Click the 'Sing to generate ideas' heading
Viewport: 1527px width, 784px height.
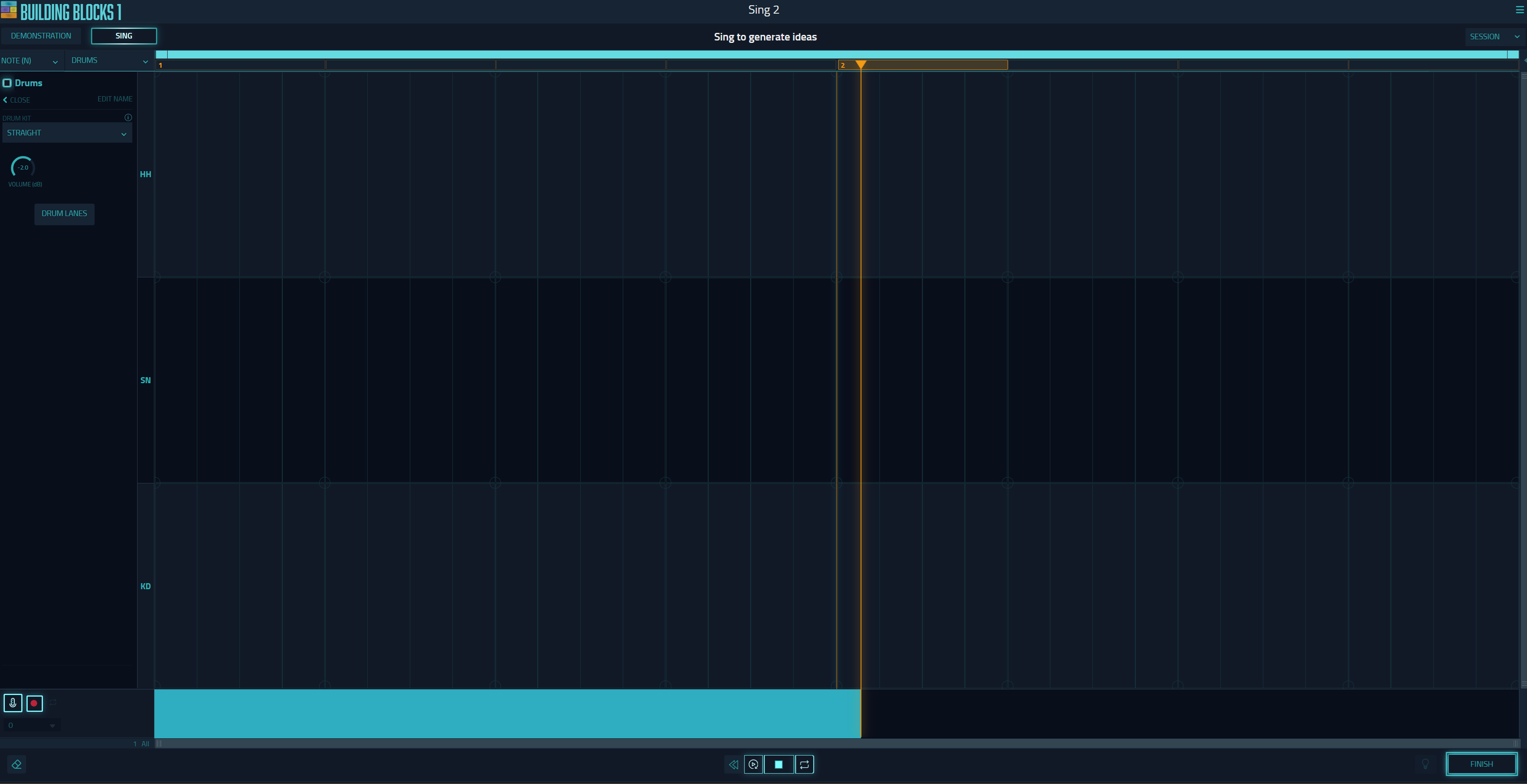[x=765, y=37]
